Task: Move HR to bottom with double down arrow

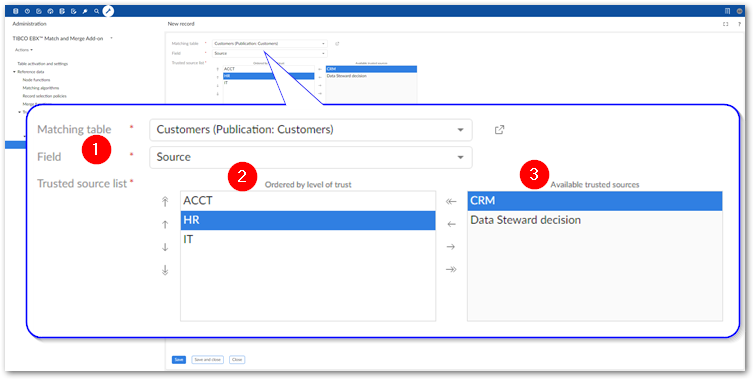Action: [x=165, y=270]
